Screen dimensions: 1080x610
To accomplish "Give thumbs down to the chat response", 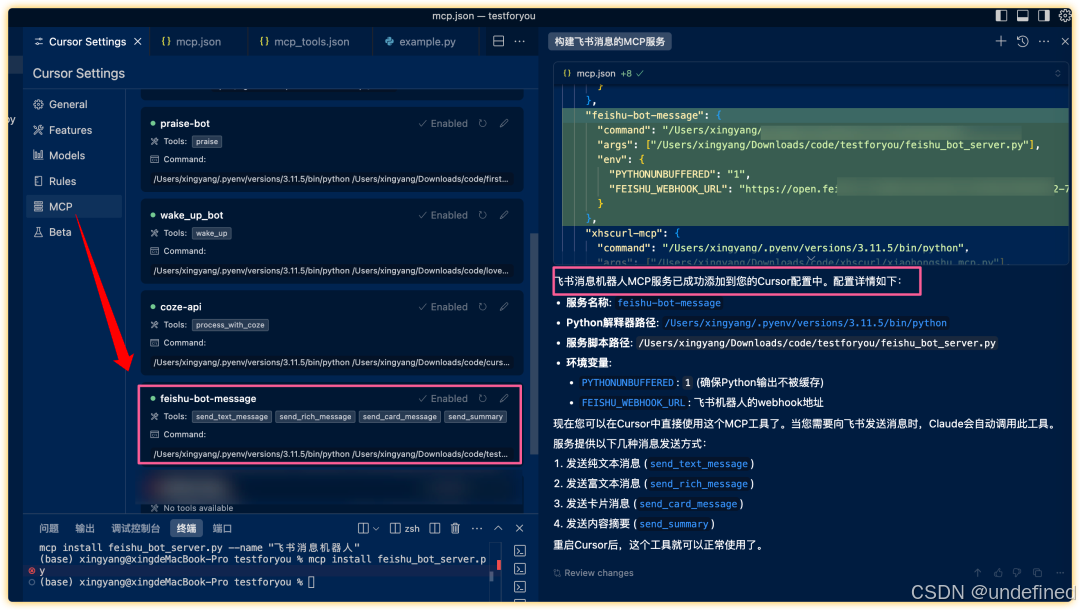I will click(1017, 574).
